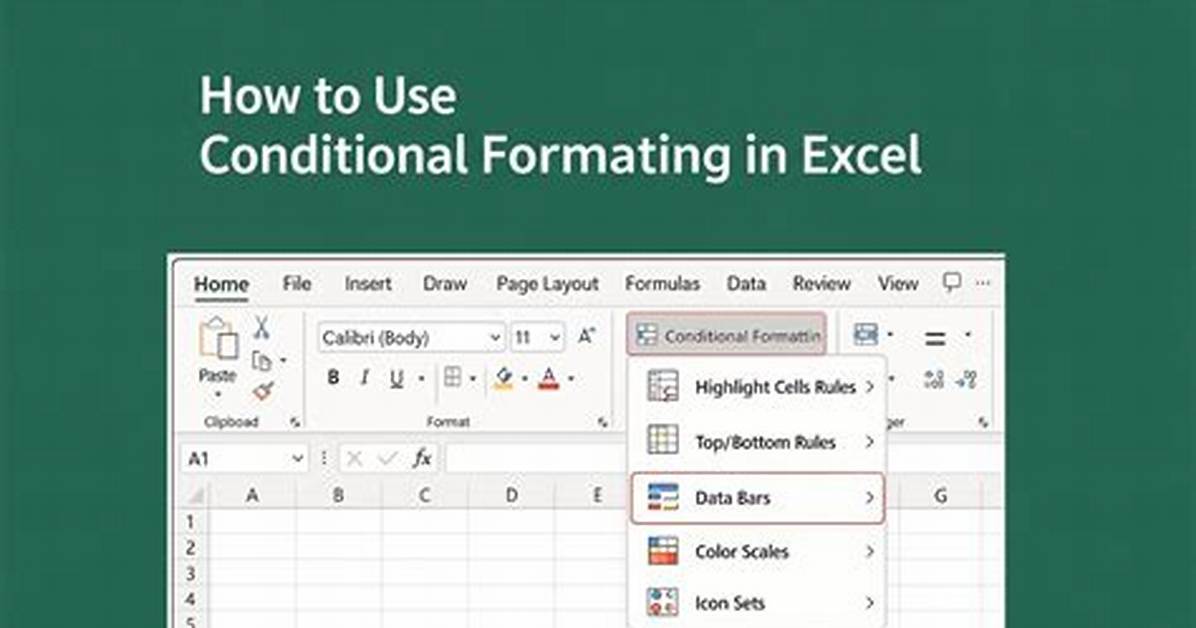The width and height of the screenshot is (1196, 628).
Task: Toggle Bold formatting
Action: [x=333, y=378]
